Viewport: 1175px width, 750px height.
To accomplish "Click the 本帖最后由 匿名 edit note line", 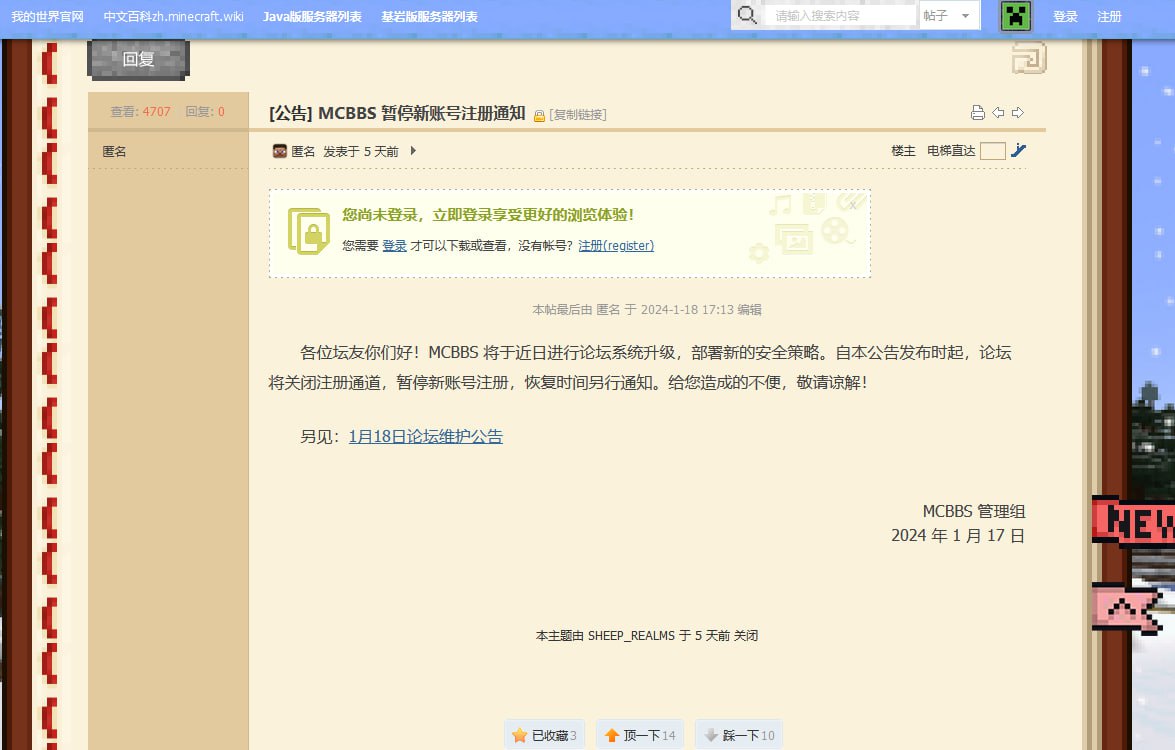I will point(647,309).
